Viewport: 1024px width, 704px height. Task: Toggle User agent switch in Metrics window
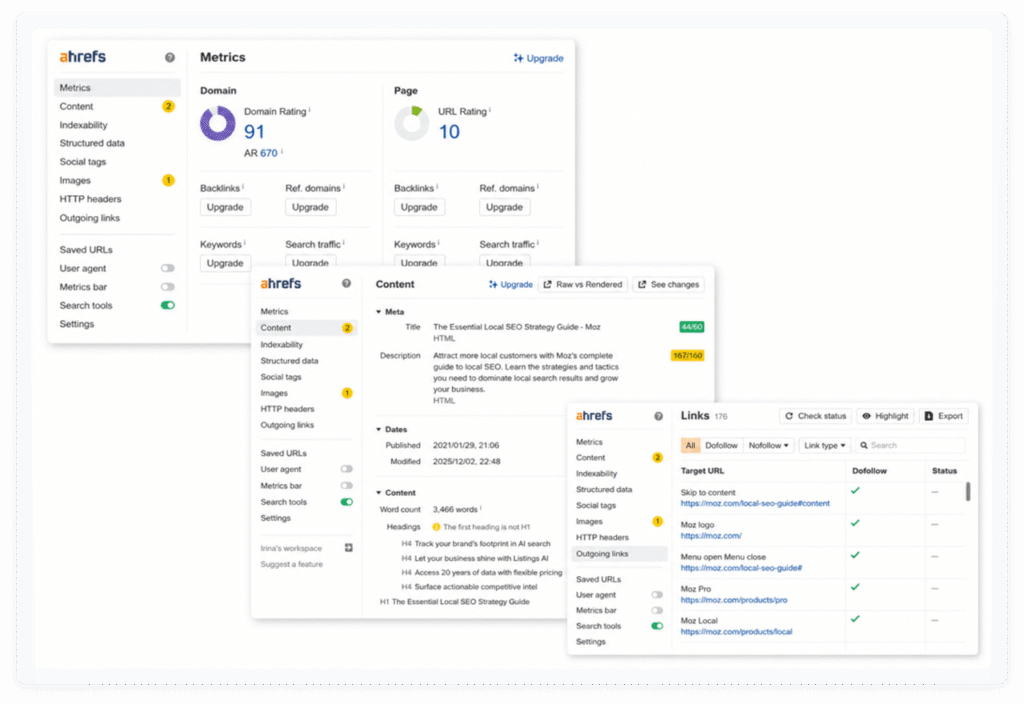168,268
